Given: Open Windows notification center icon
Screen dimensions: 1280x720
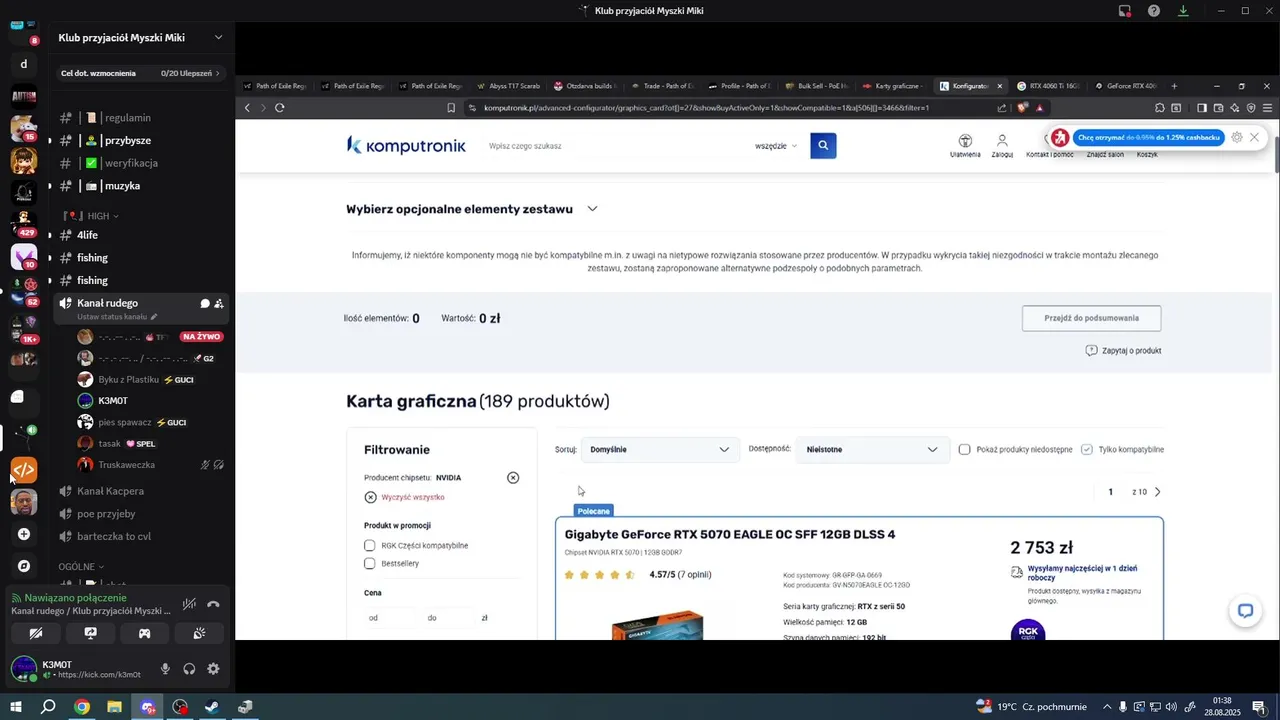Looking at the screenshot, I should 1259,707.
